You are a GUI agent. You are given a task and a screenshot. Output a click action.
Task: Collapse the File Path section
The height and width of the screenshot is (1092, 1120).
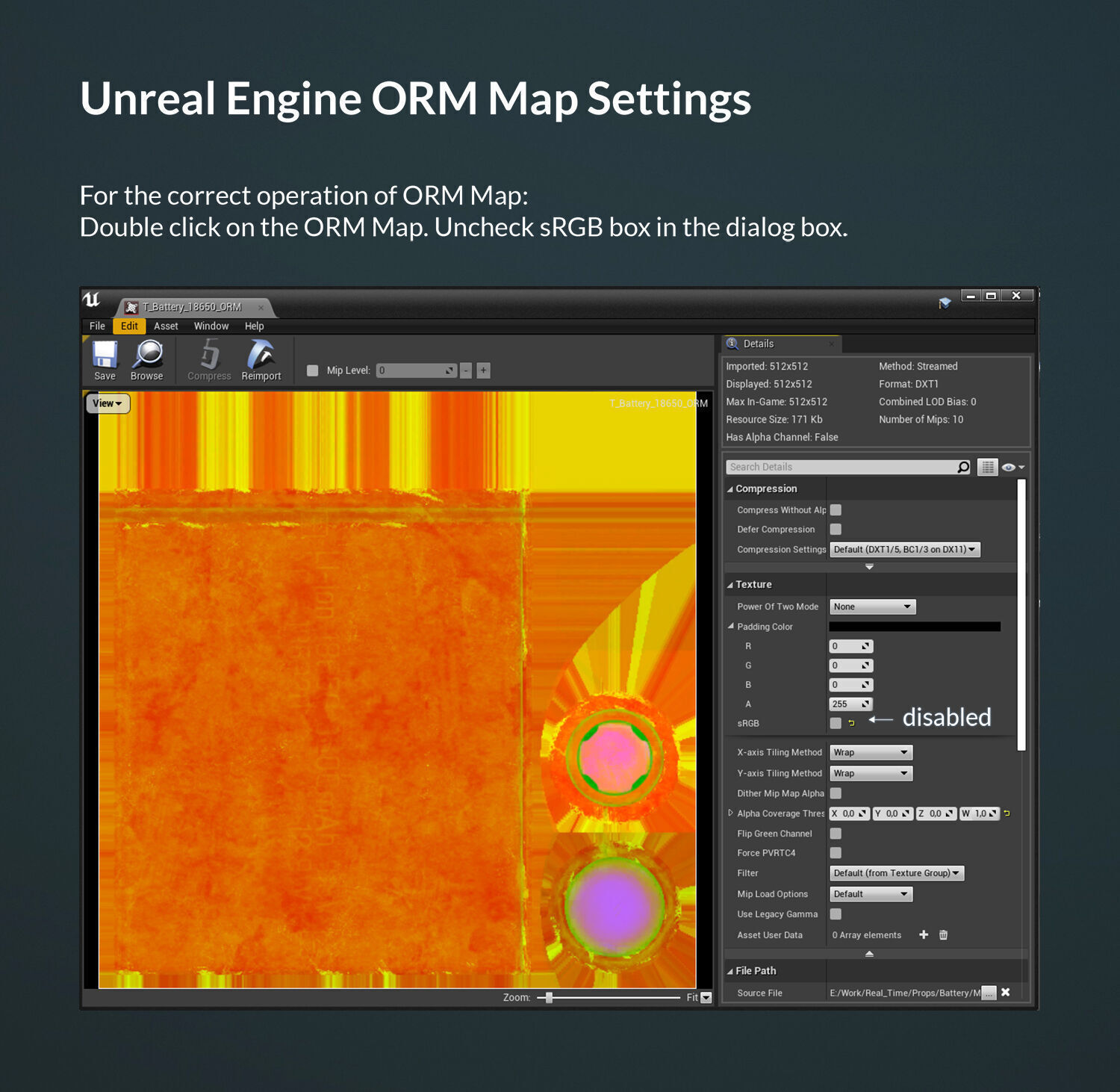[730, 971]
